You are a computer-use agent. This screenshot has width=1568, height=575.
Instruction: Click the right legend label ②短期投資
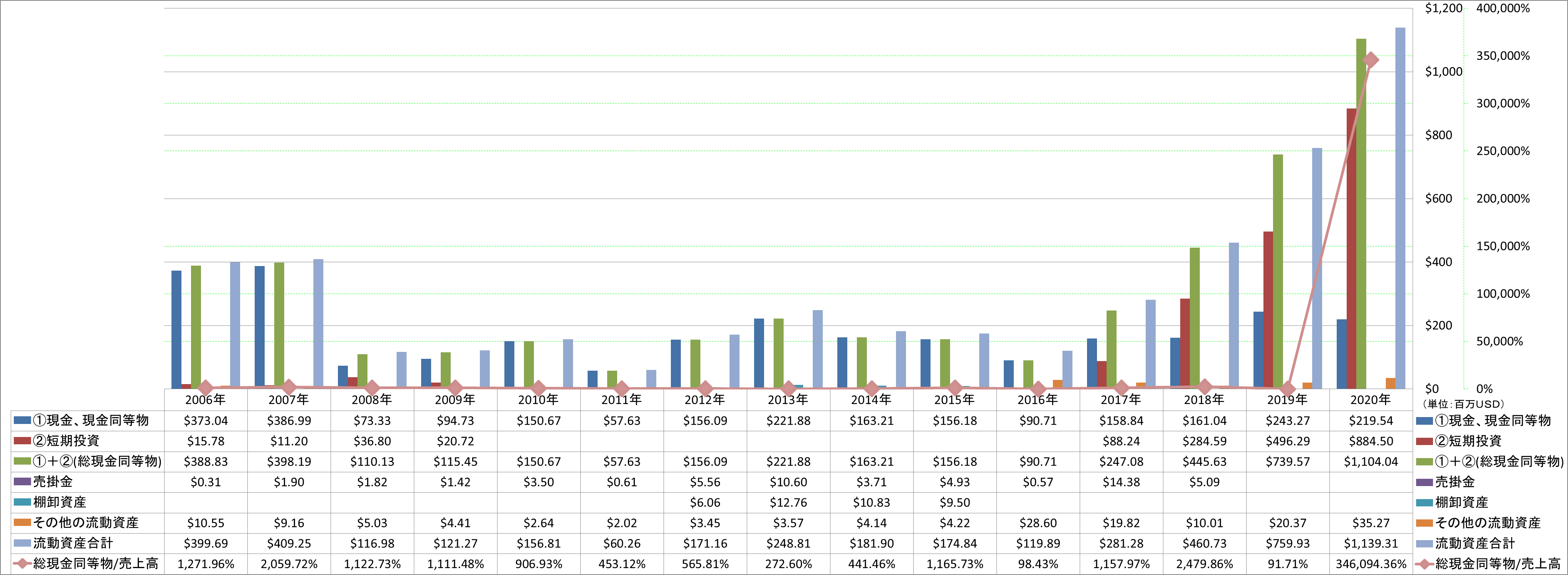(x=1469, y=441)
